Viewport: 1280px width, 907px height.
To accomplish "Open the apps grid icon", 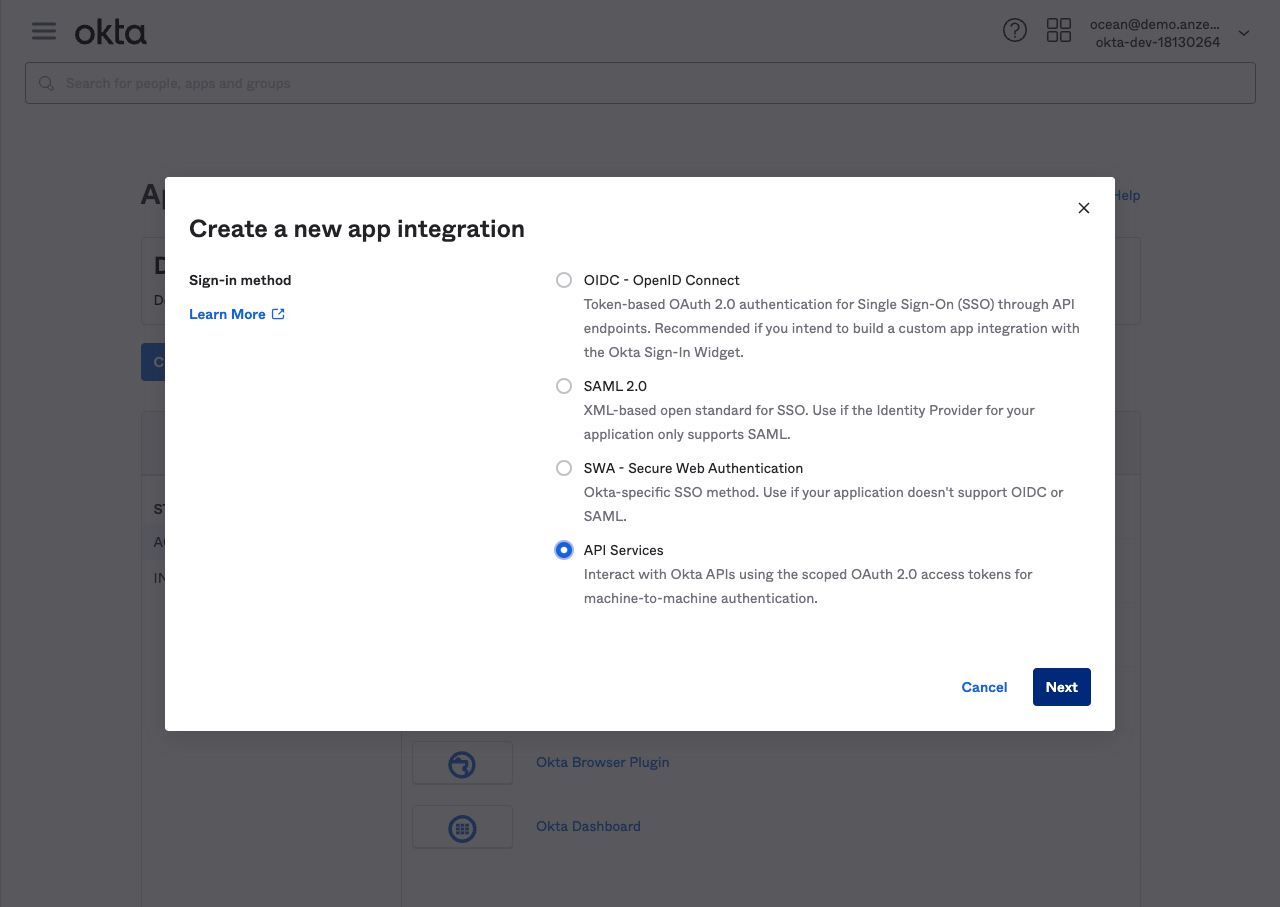I will click(x=1058, y=31).
